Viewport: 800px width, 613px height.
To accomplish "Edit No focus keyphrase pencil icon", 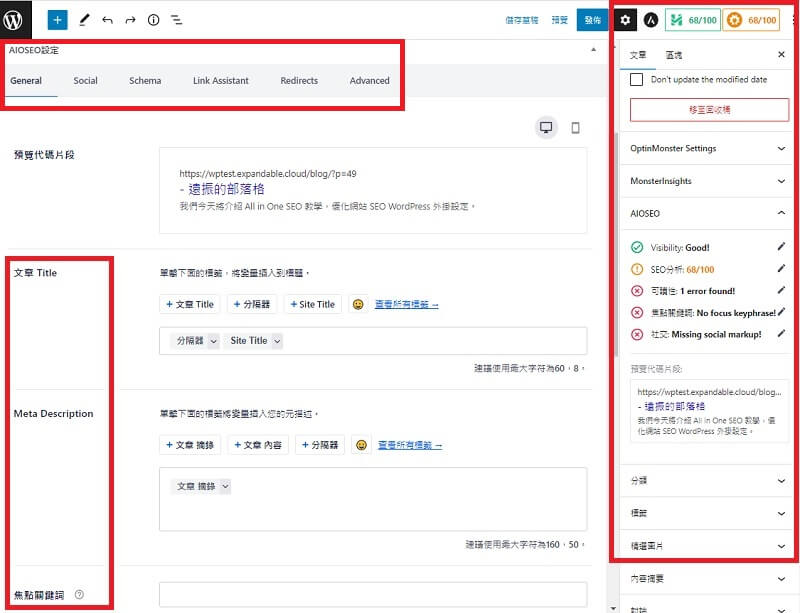I will [782, 312].
